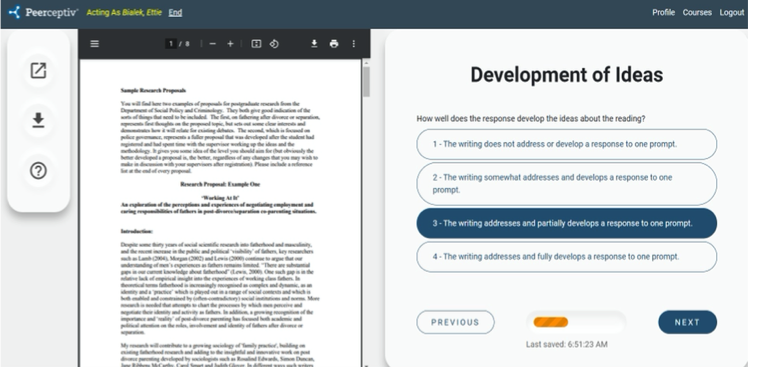779x367 pixels.
Task: Open the Profile menu item
Action: pos(663,12)
